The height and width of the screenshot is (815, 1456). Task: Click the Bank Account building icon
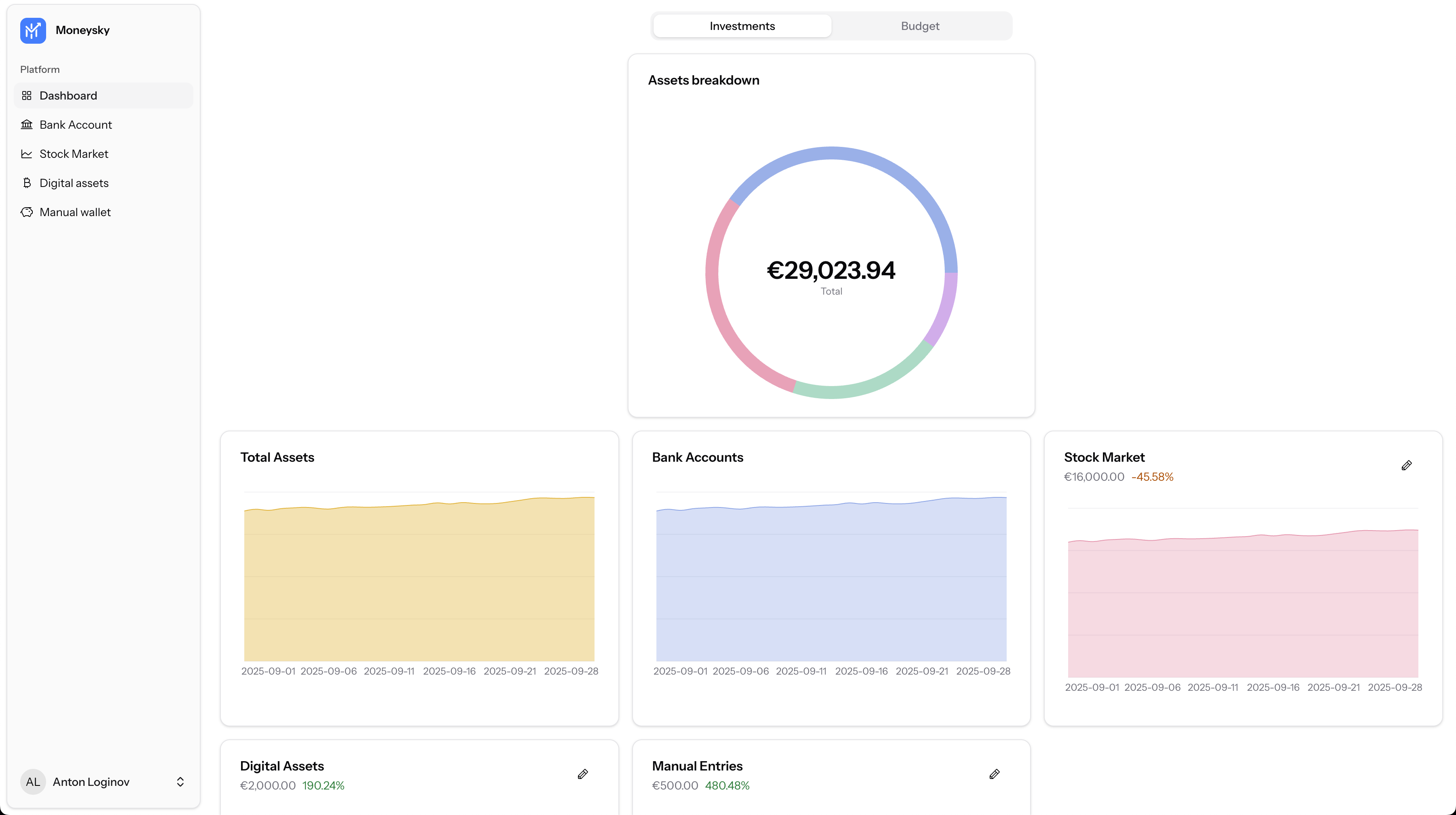pyautogui.click(x=27, y=124)
